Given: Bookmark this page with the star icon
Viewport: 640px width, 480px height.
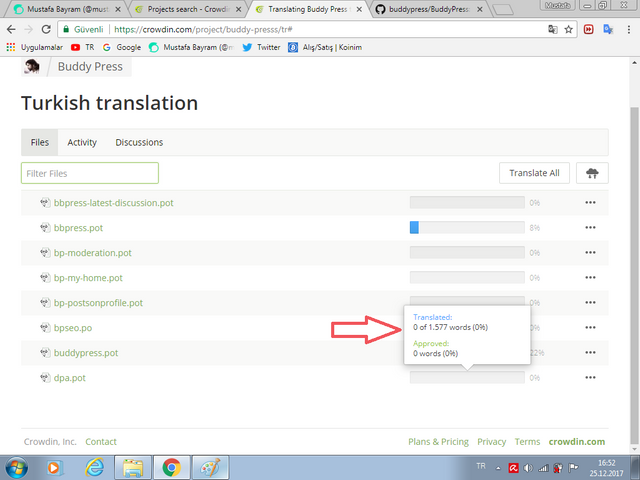Looking at the screenshot, I should coord(568,29).
